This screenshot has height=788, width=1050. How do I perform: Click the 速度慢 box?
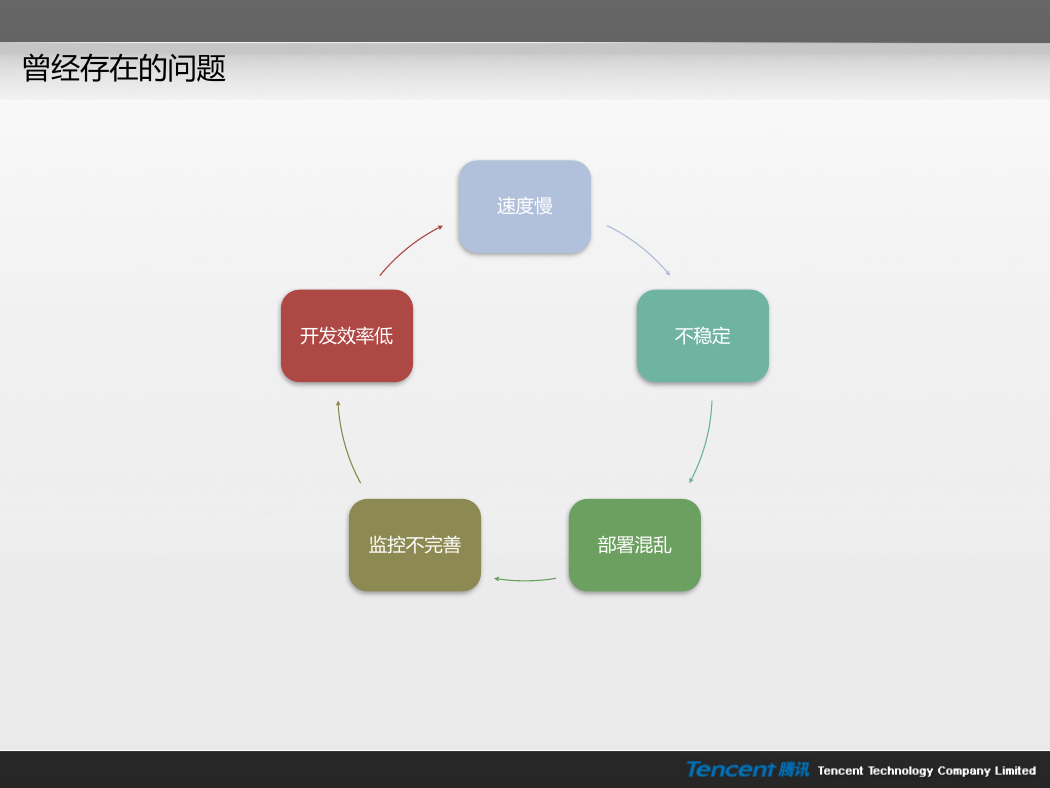tap(524, 207)
